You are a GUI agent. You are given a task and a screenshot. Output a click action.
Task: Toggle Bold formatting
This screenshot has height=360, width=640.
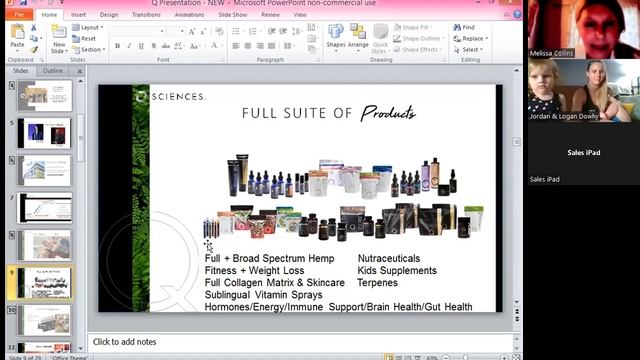pyautogui.click(x=118, y=46)
